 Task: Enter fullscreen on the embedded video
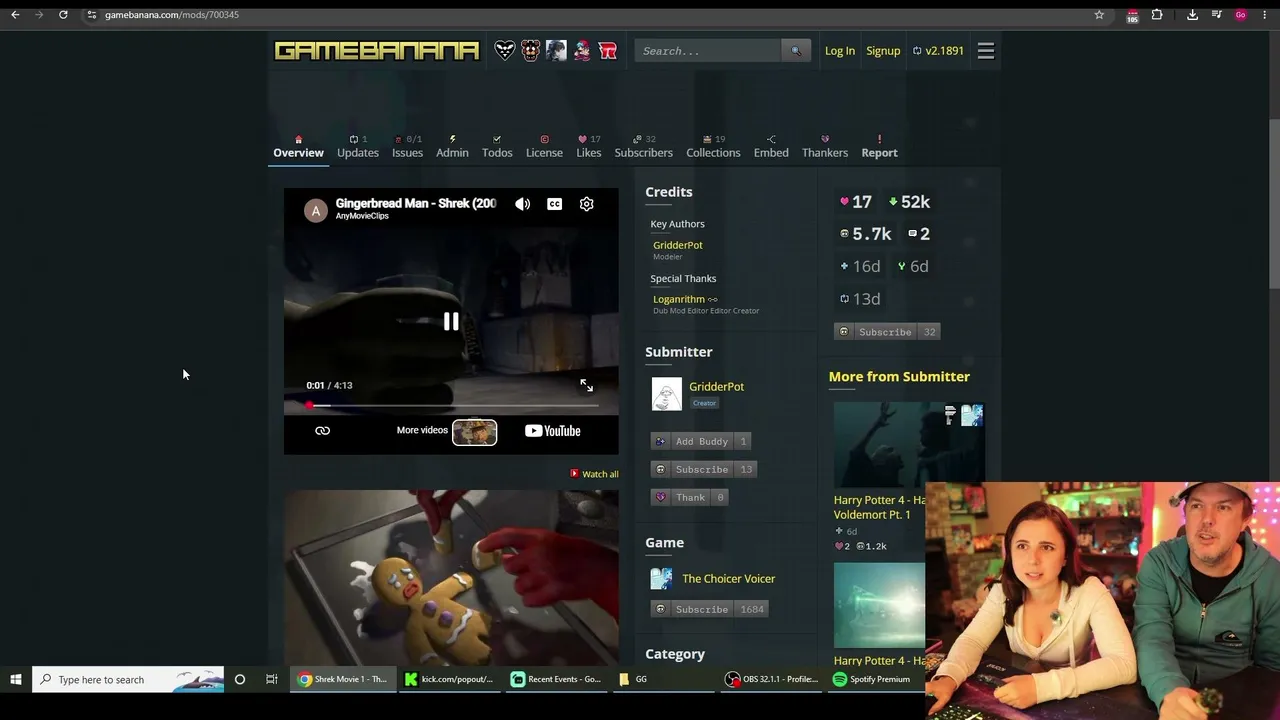(587, 386)
